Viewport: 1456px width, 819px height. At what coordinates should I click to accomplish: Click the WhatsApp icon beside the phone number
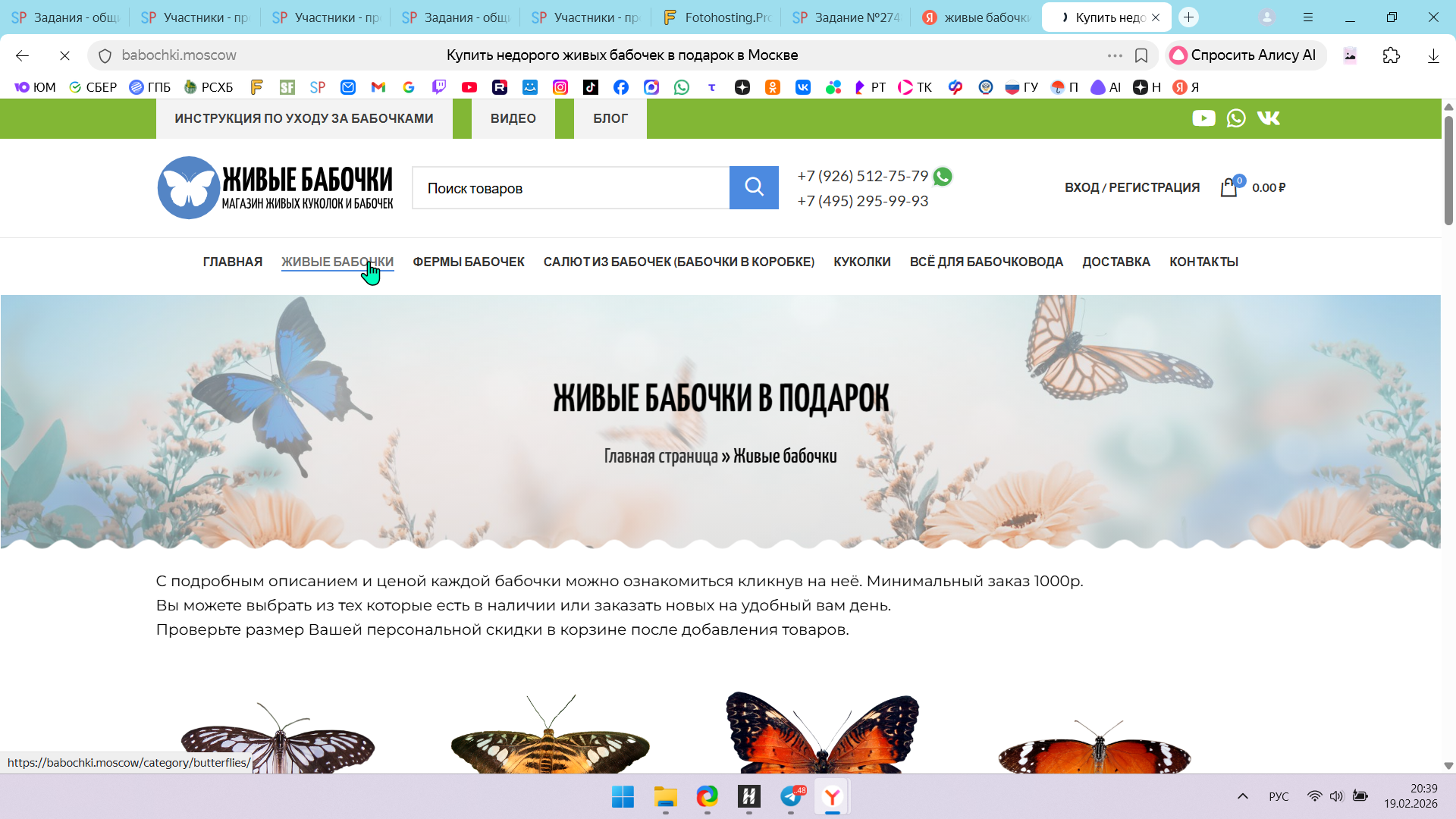click(x=943, y=177)
